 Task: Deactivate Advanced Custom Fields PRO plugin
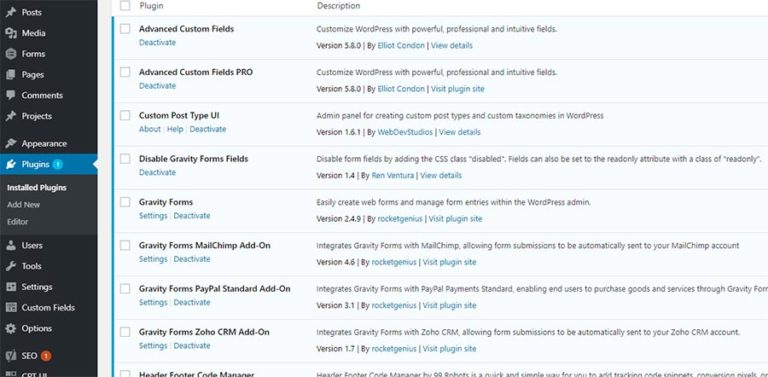click(157, 86)
